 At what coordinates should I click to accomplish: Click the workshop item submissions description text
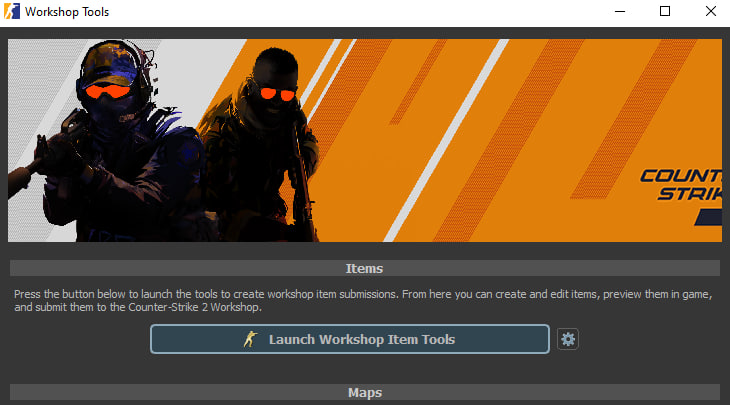point(363,300)
